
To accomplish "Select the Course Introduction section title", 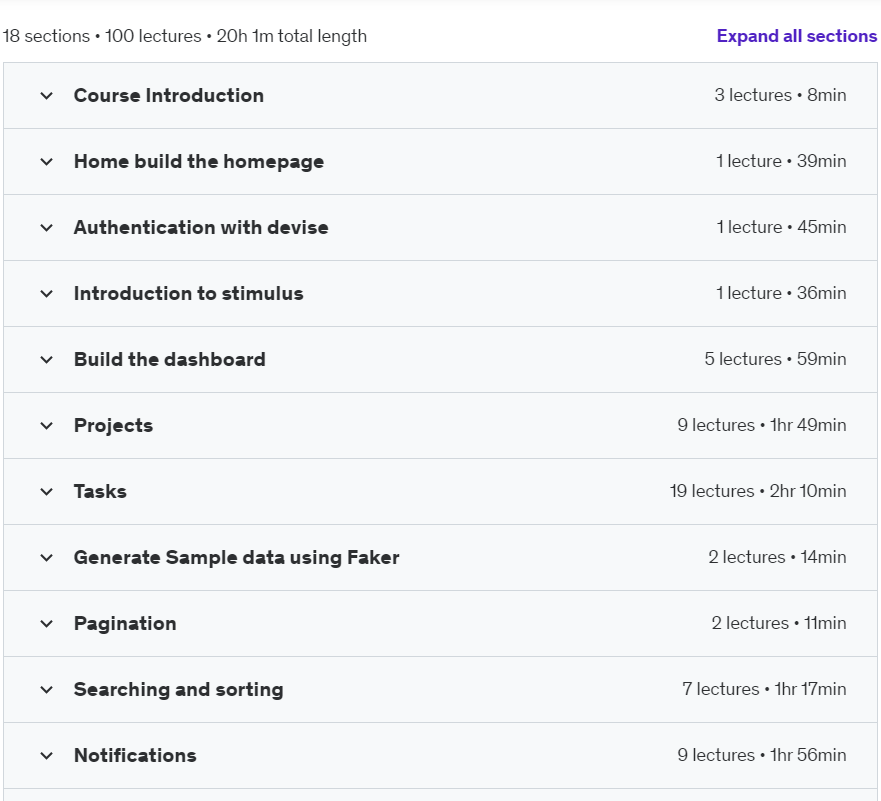I will (x=169, y=95).
